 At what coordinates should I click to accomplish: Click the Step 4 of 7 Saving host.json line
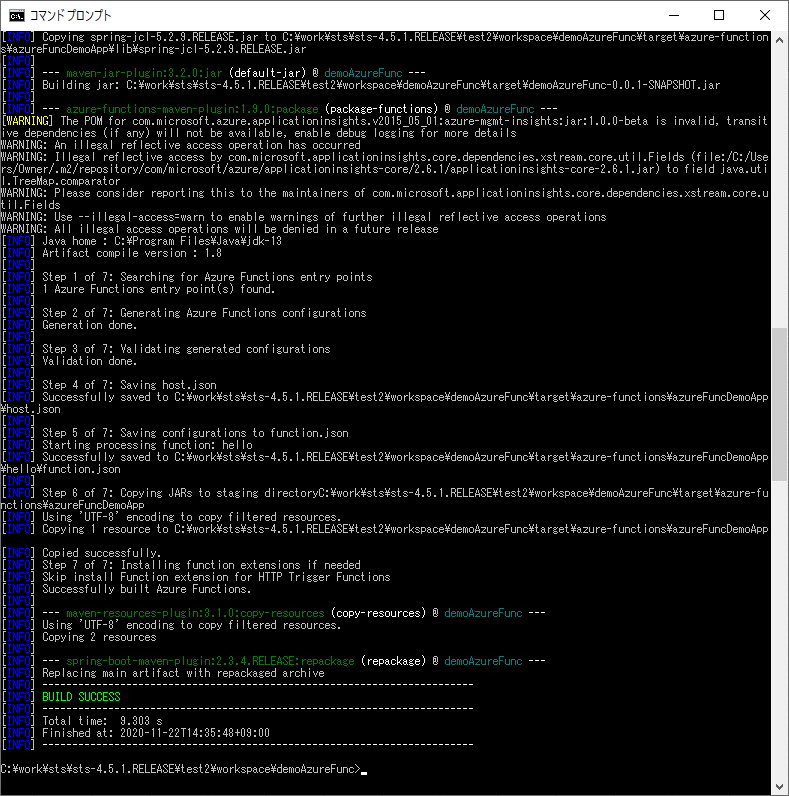coord(128,385)
